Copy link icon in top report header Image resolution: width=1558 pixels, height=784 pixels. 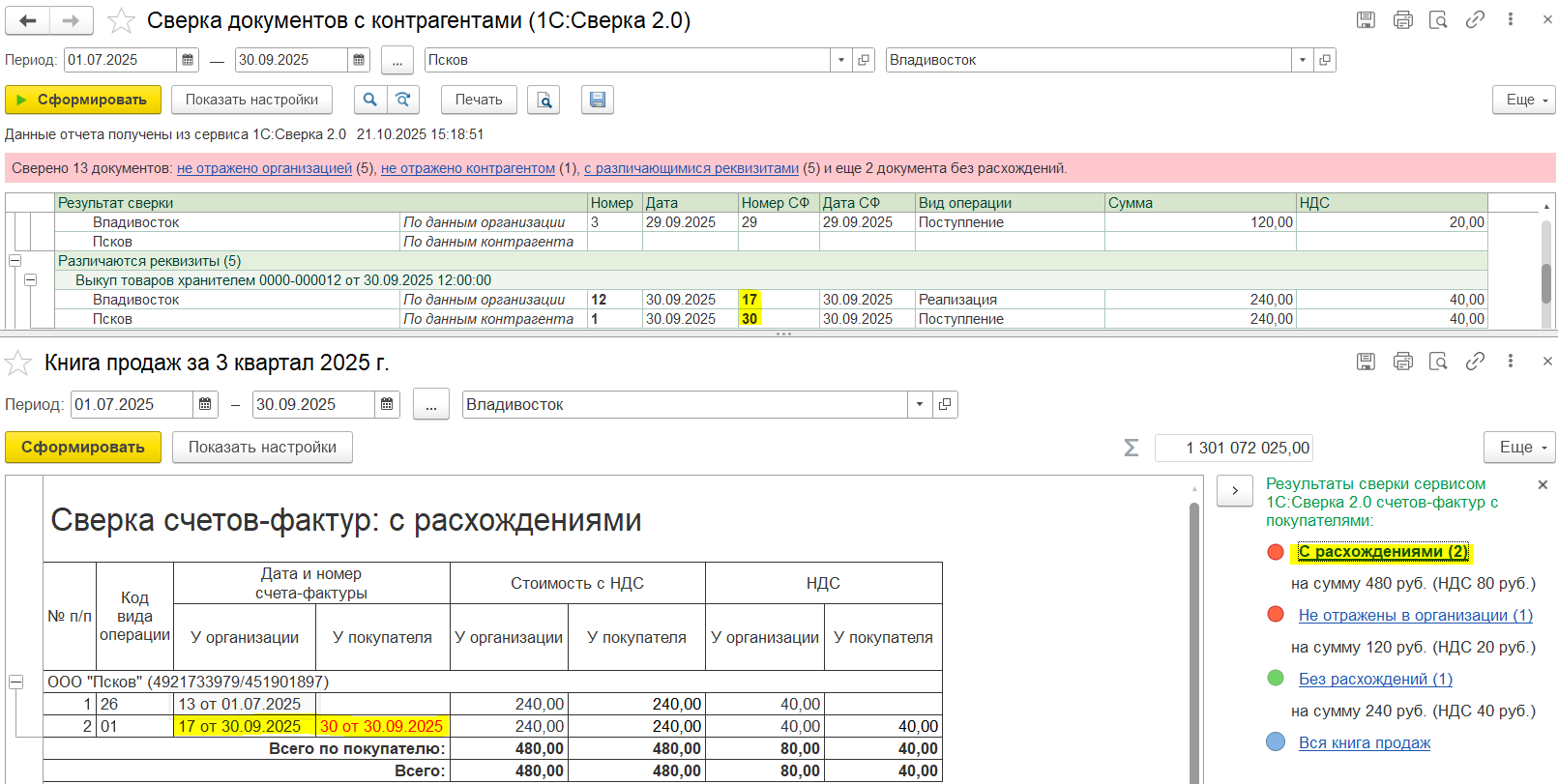(x=1475, y=20)
